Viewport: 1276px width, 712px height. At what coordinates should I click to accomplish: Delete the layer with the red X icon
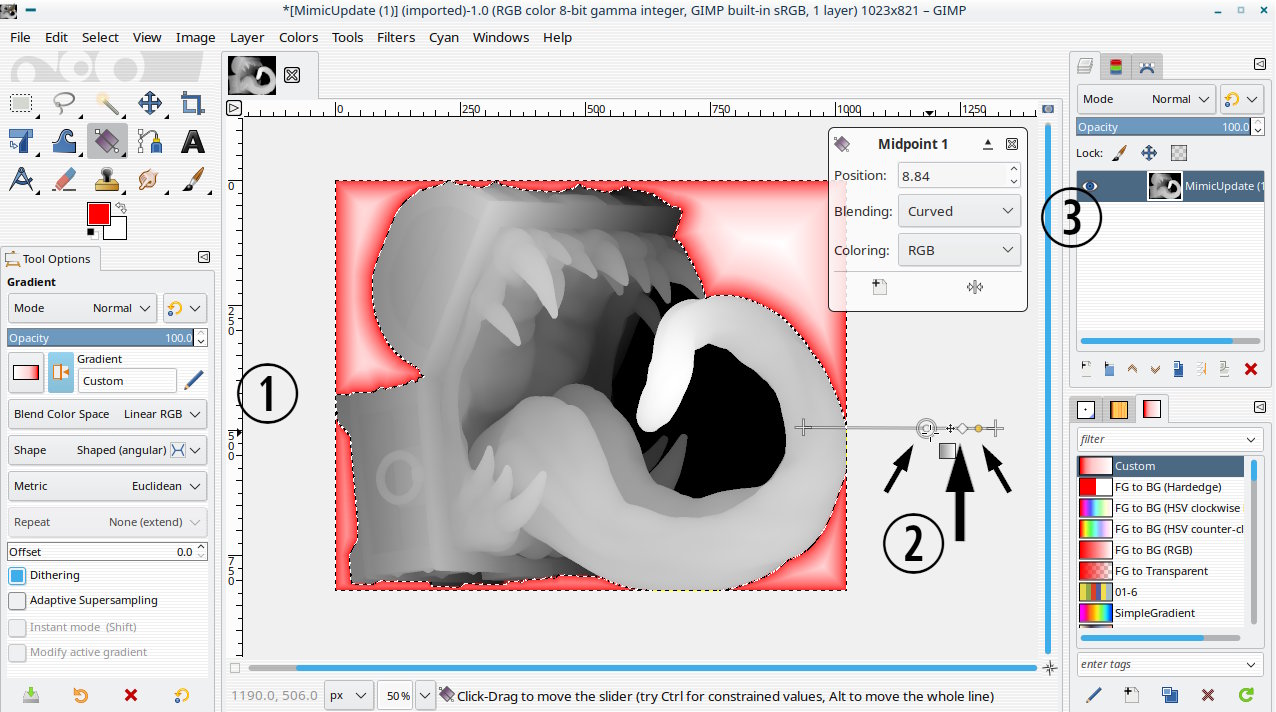(x=1250, y=369)
